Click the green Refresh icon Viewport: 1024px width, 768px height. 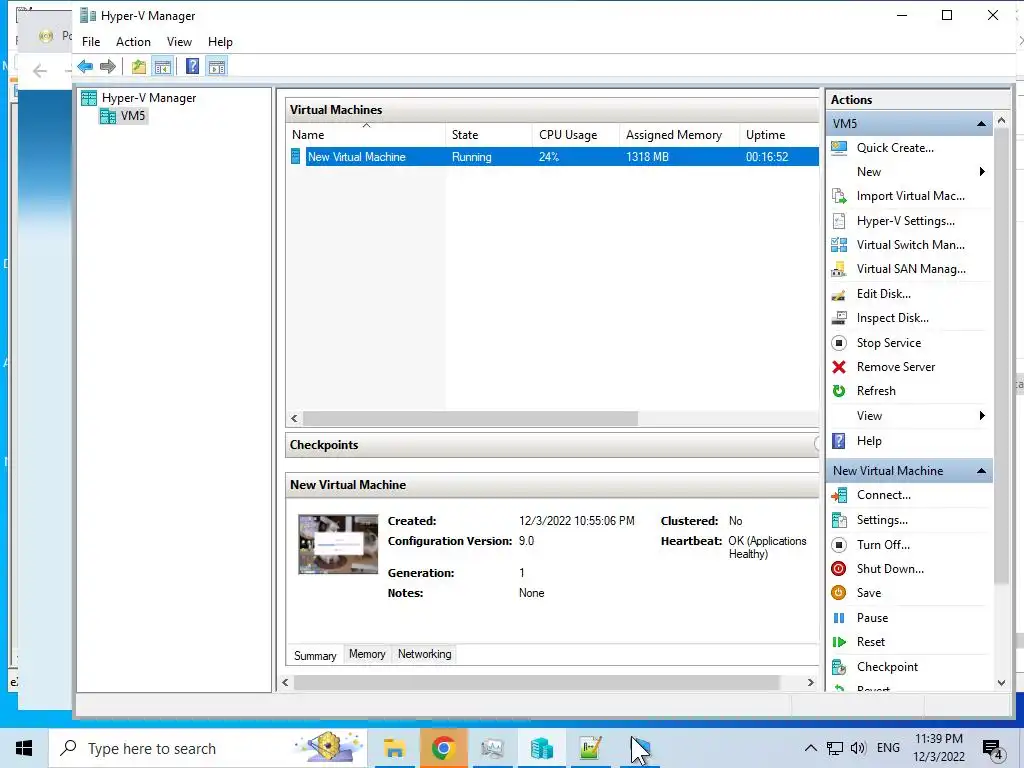[839, 391]
